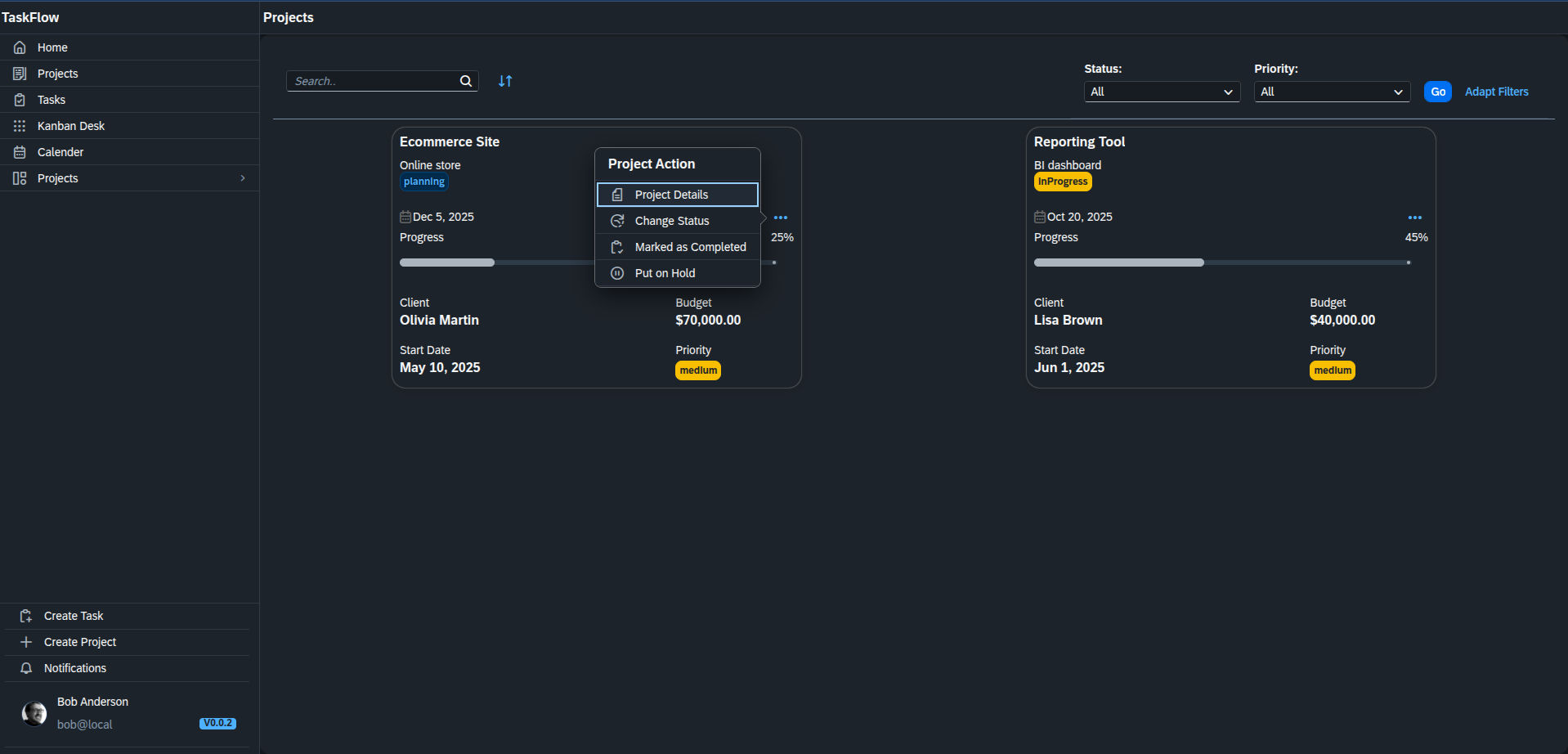Screen dimensions: 1568x754
Task: Click the blue Go button
Action: point(1438,92)
